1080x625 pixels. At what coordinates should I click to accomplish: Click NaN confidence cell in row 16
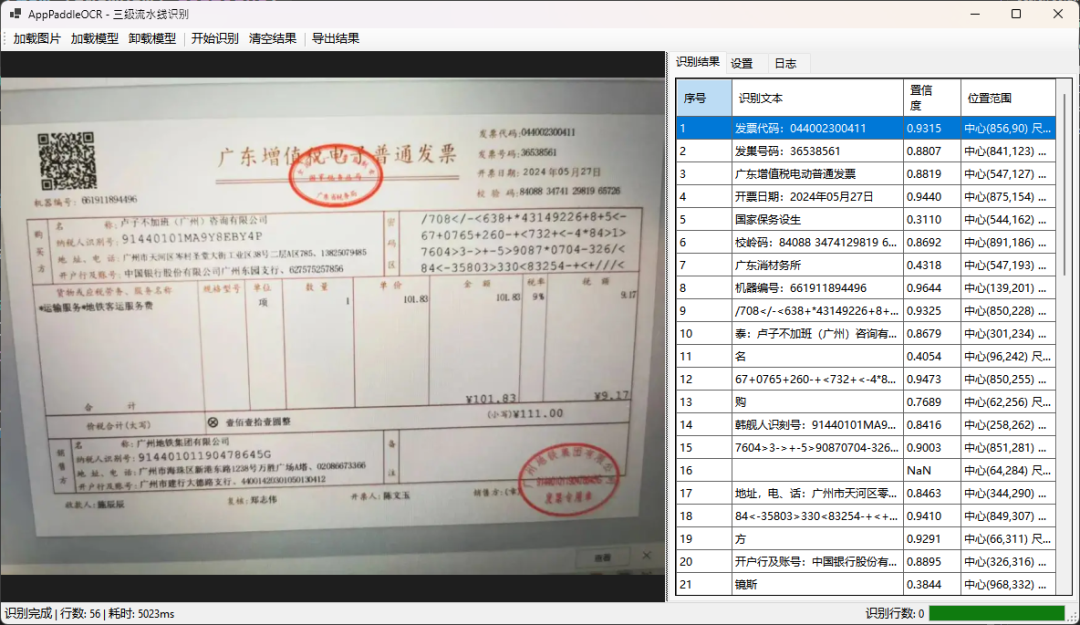coord(932,470)
